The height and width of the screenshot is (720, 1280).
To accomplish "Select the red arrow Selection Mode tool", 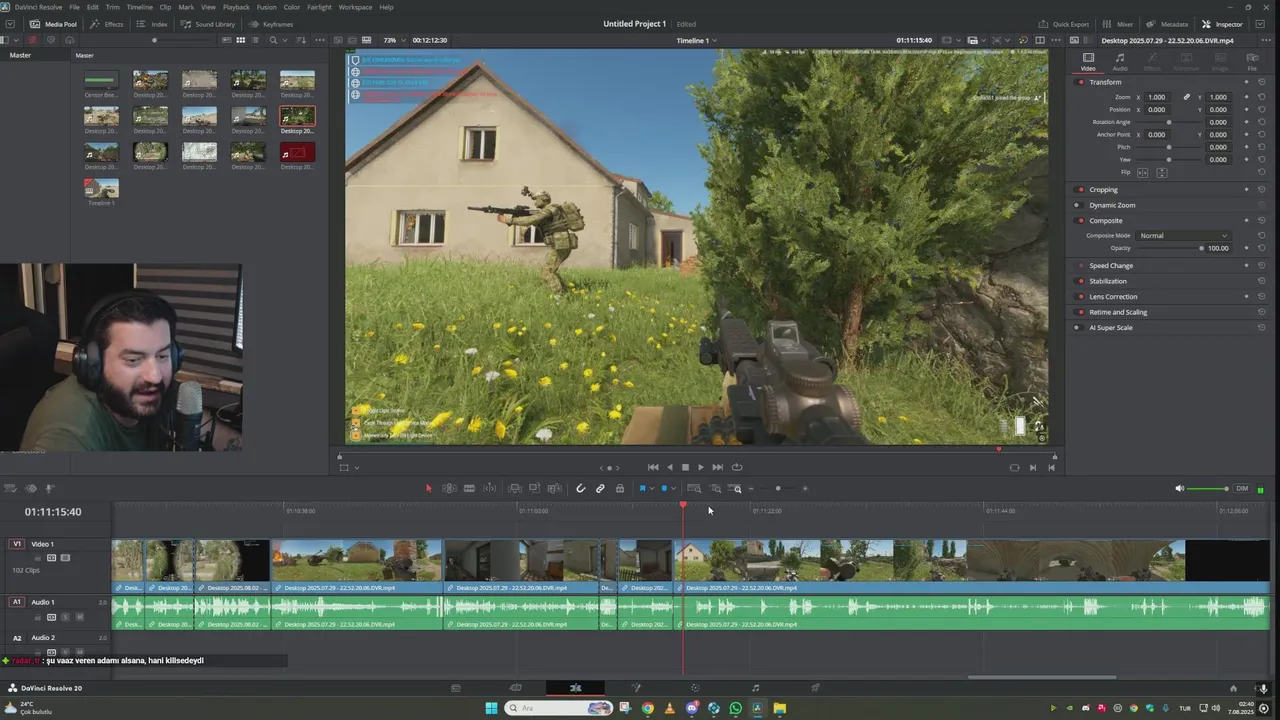I will click(429, 488).
